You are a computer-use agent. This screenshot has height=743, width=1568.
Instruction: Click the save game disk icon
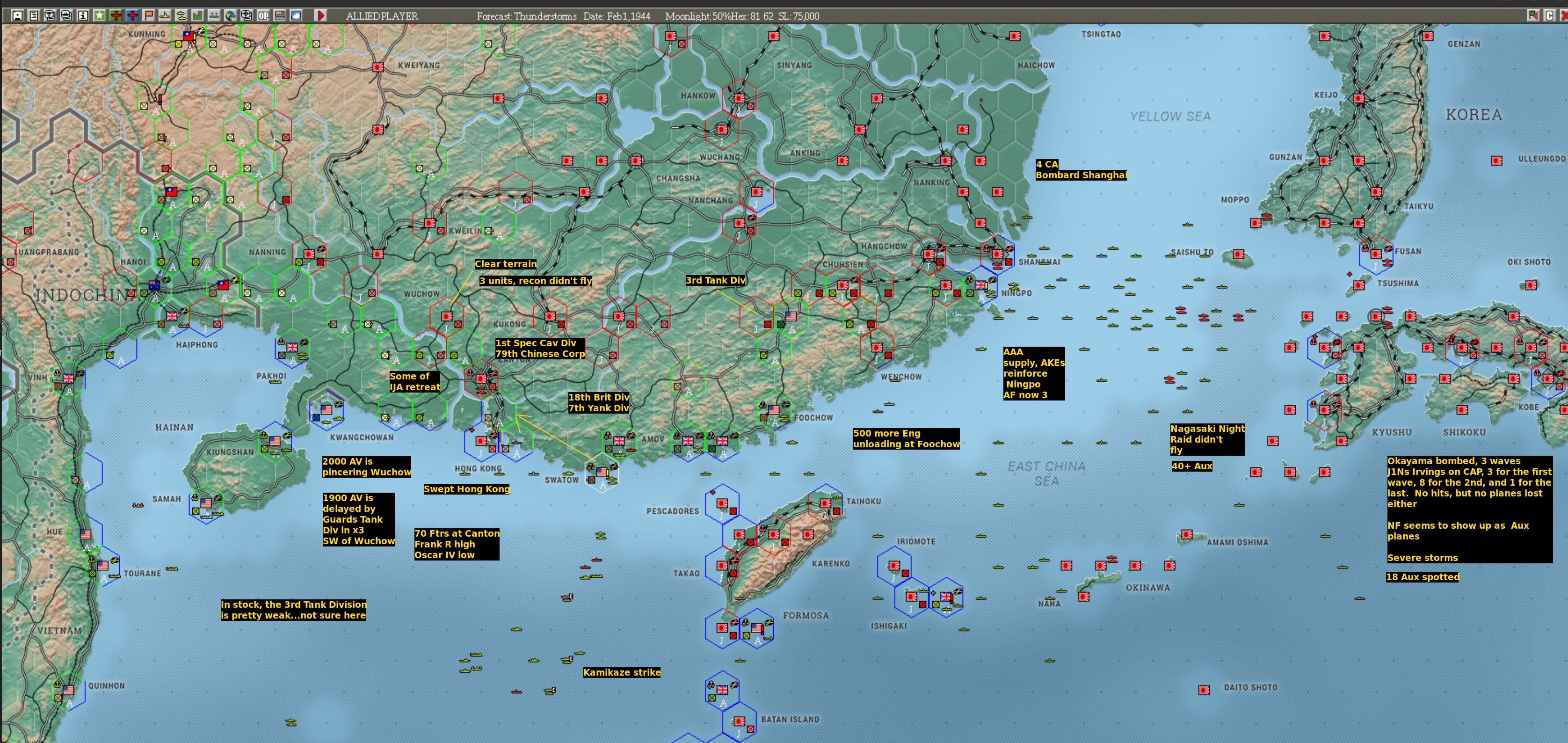(18, 16)
